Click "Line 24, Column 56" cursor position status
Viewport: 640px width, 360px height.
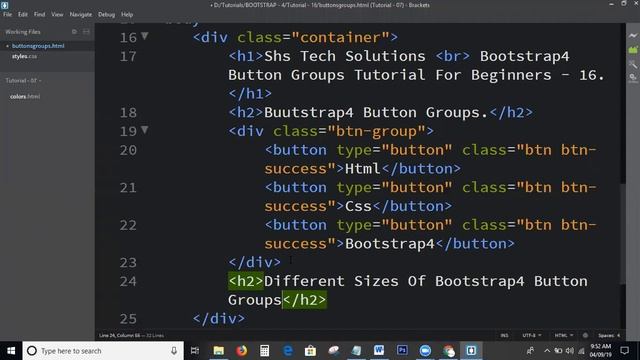tap(119, 336)
